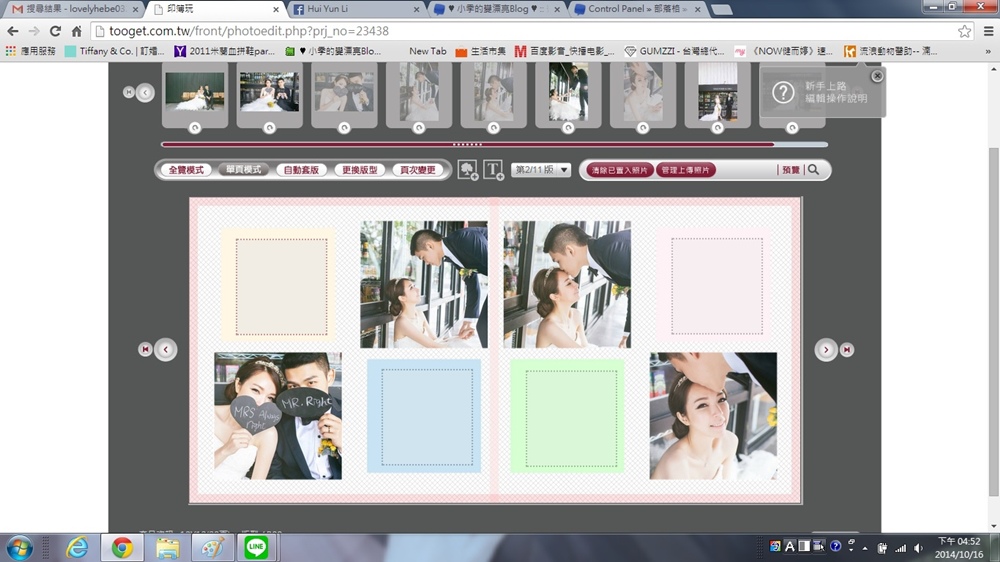Switch to 單頁模式 single page mode
Image resolution: width=1000 pixels, height=562 pixels.
tap(244, 170)
